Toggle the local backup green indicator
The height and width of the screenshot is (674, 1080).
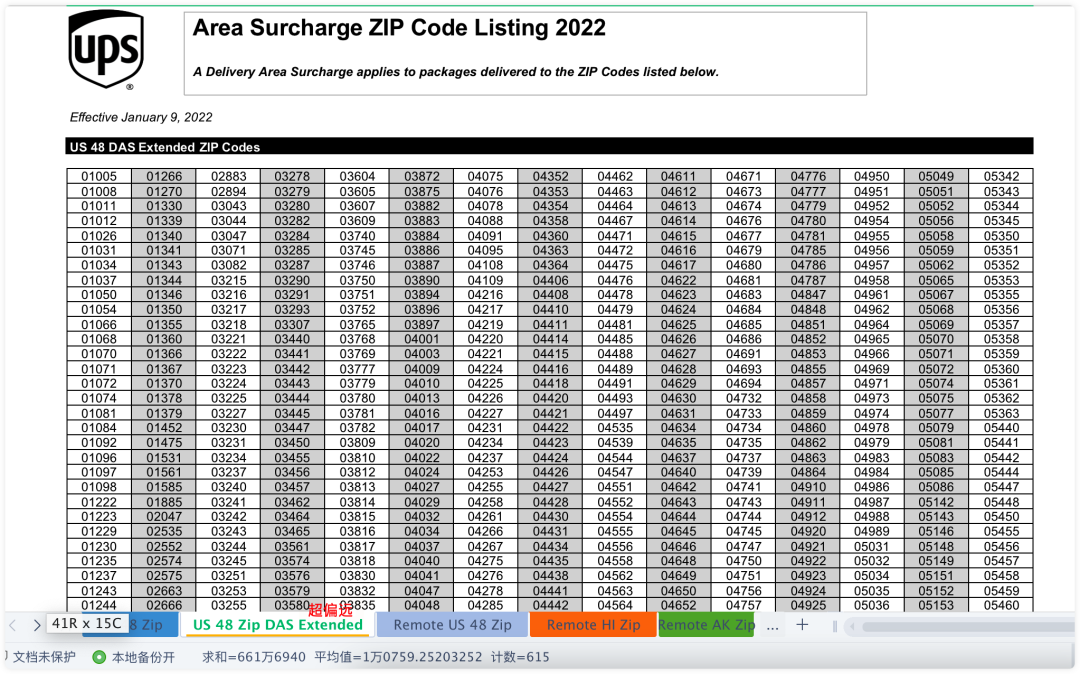[x=99, y=657]
